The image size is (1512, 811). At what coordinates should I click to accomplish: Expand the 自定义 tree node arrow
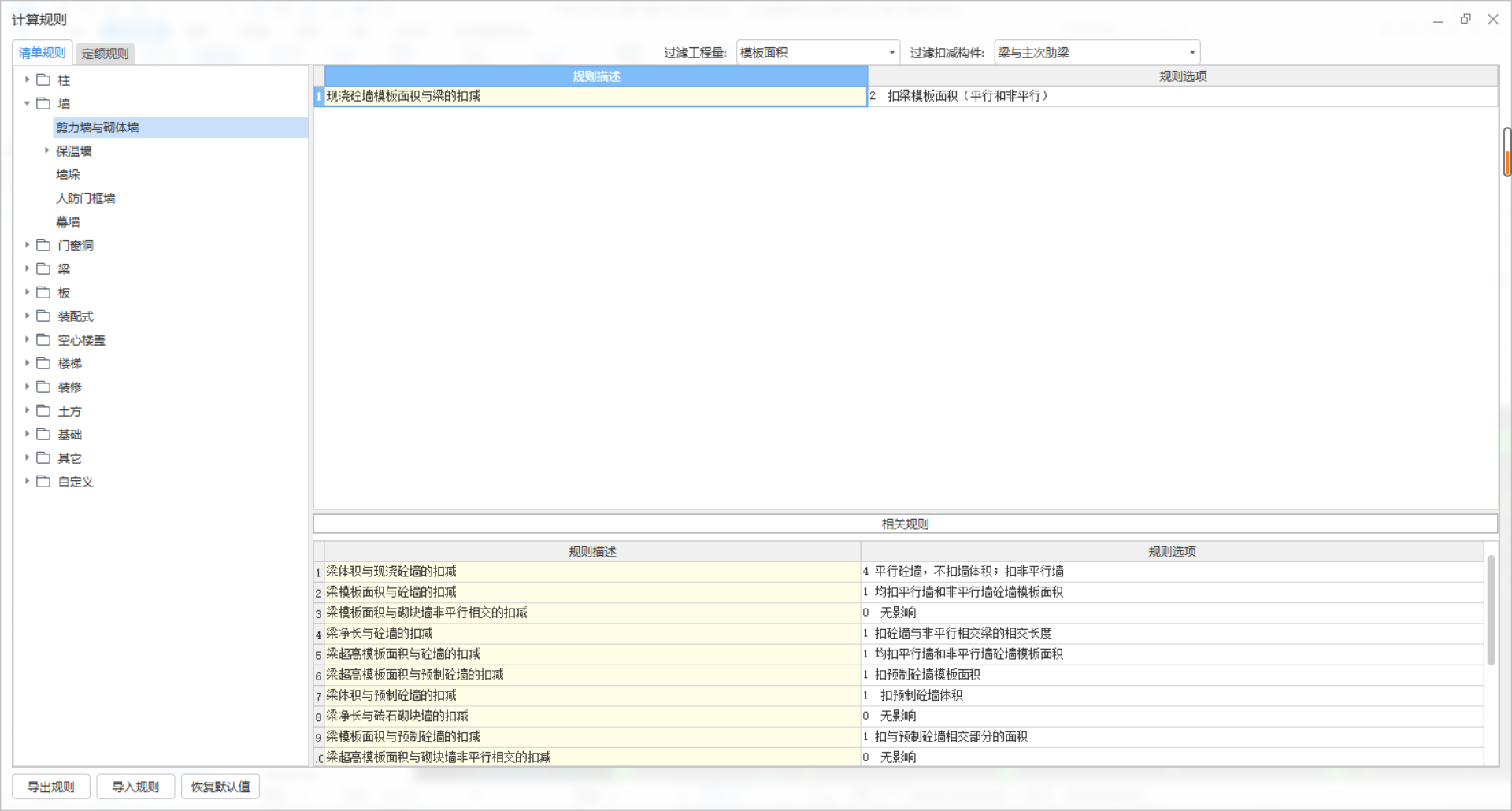coord(27,481)
